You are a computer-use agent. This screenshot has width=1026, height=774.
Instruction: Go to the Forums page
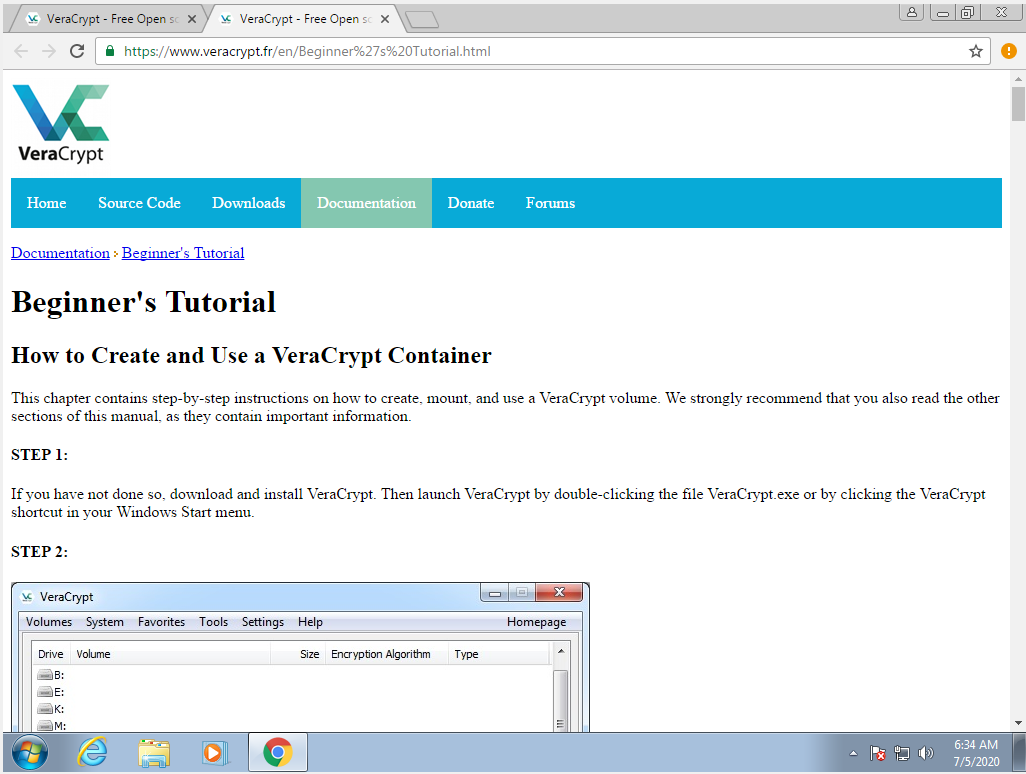coord(550,203)
